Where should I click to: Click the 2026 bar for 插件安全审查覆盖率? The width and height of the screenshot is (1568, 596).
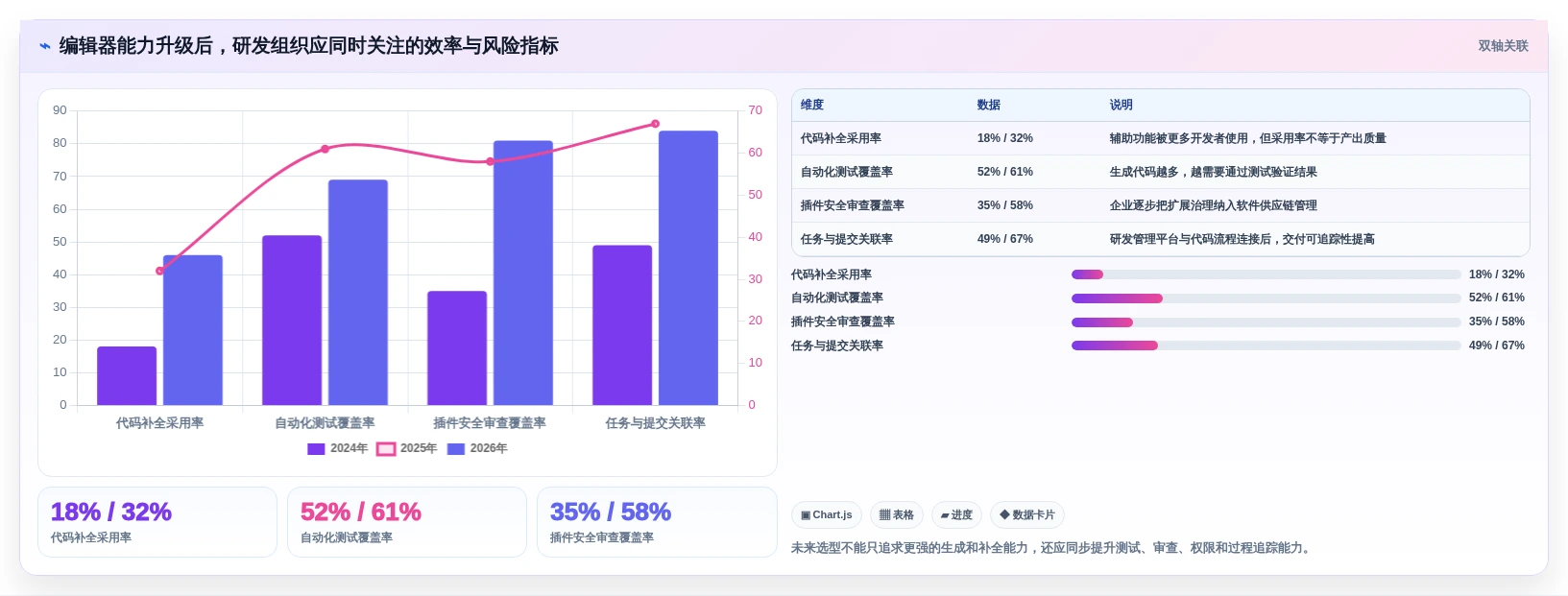[523, 274]
